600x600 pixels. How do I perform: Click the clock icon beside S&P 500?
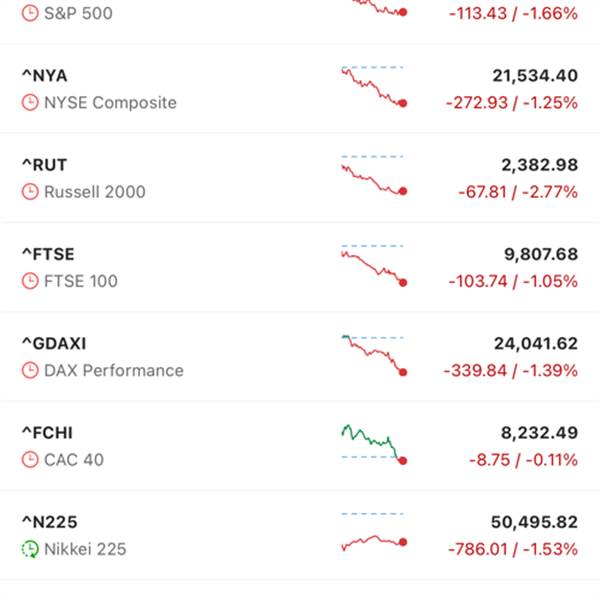[x=29, y=14]
